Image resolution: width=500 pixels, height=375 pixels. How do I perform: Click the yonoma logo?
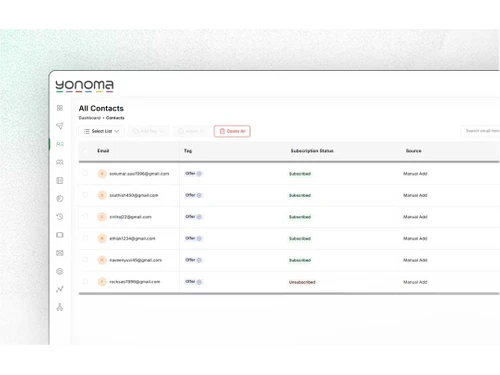coord(84,86)
